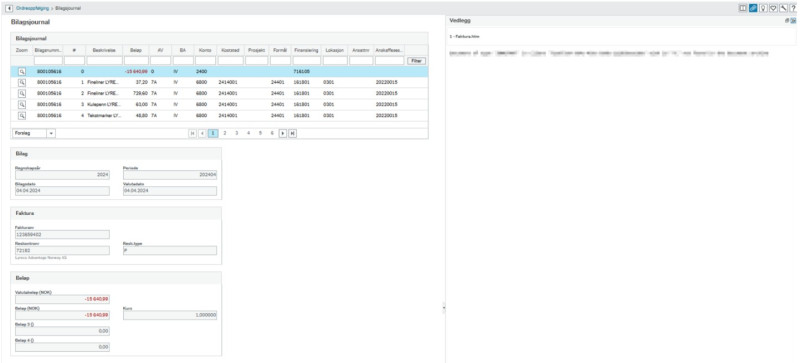Viewport: 800px width, 363px height.
Task: Zoom into row 1 Fineliner 37,20
Action: pos(22,82)
